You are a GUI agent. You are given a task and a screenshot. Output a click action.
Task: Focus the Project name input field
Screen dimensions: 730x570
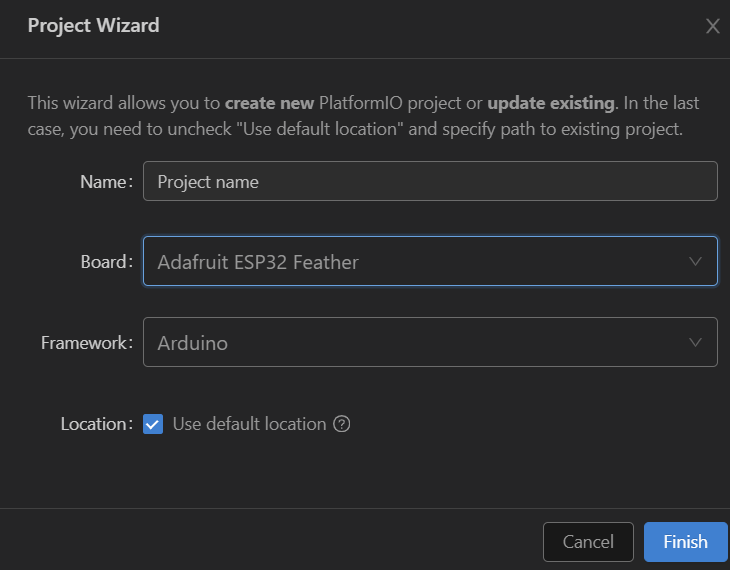pyautogui.click(x=430, y=182)
